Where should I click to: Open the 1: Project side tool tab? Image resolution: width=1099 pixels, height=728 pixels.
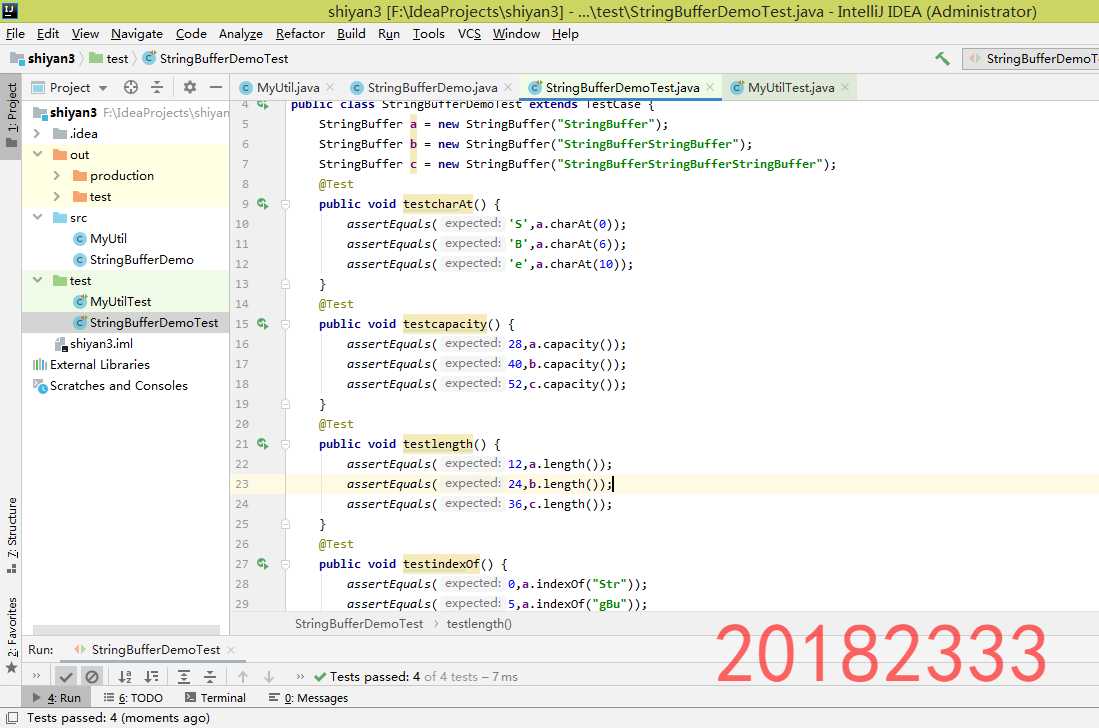11,116
